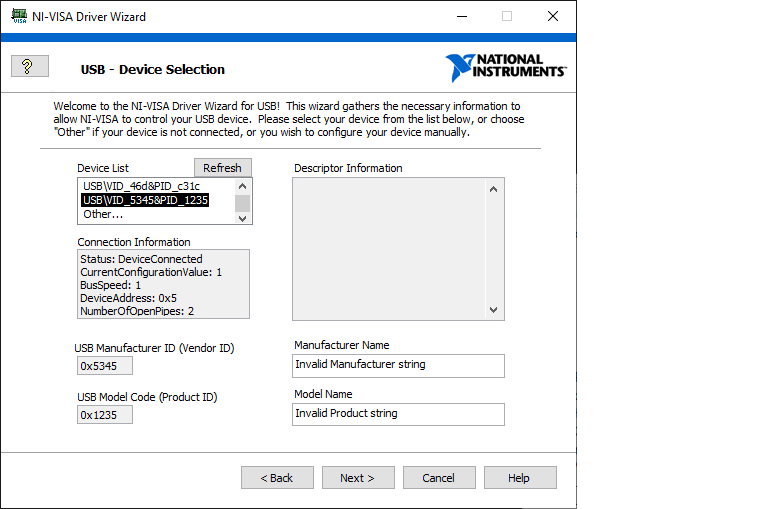Viewport: 768px width, 509px height.
Task: Refresh the device list
Action: pos(223,168)
